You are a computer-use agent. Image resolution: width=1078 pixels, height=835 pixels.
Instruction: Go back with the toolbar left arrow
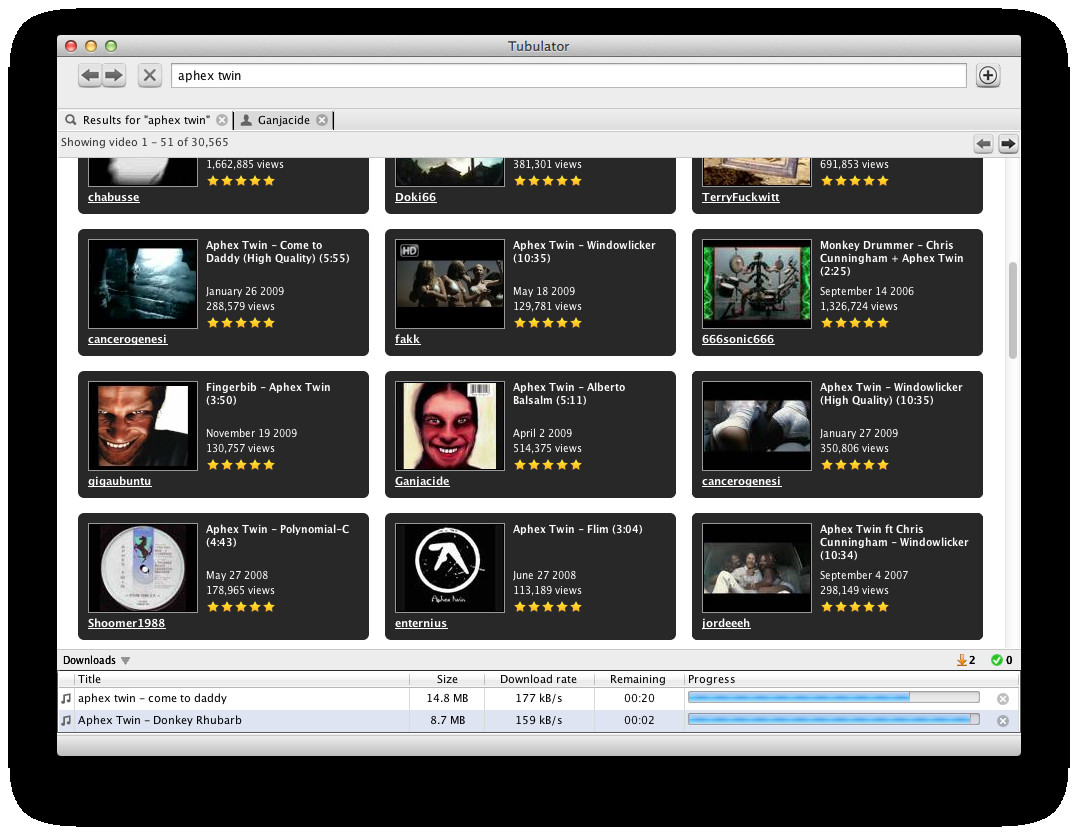click(90, 75)
